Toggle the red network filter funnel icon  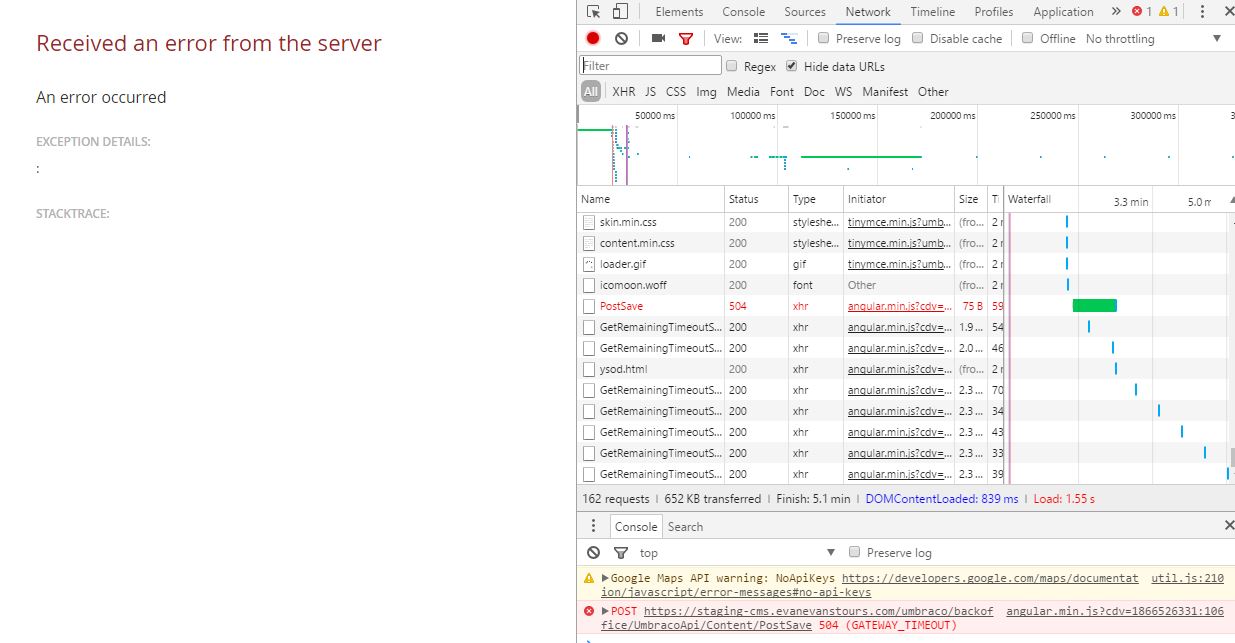[686, 38]
